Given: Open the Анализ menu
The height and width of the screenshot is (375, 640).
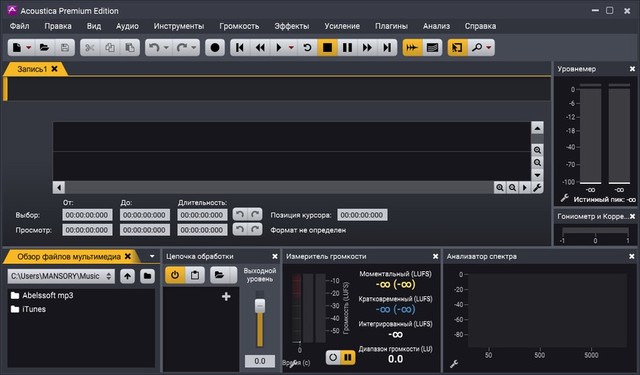Looking at the screenshot, I should pos(436,26).
